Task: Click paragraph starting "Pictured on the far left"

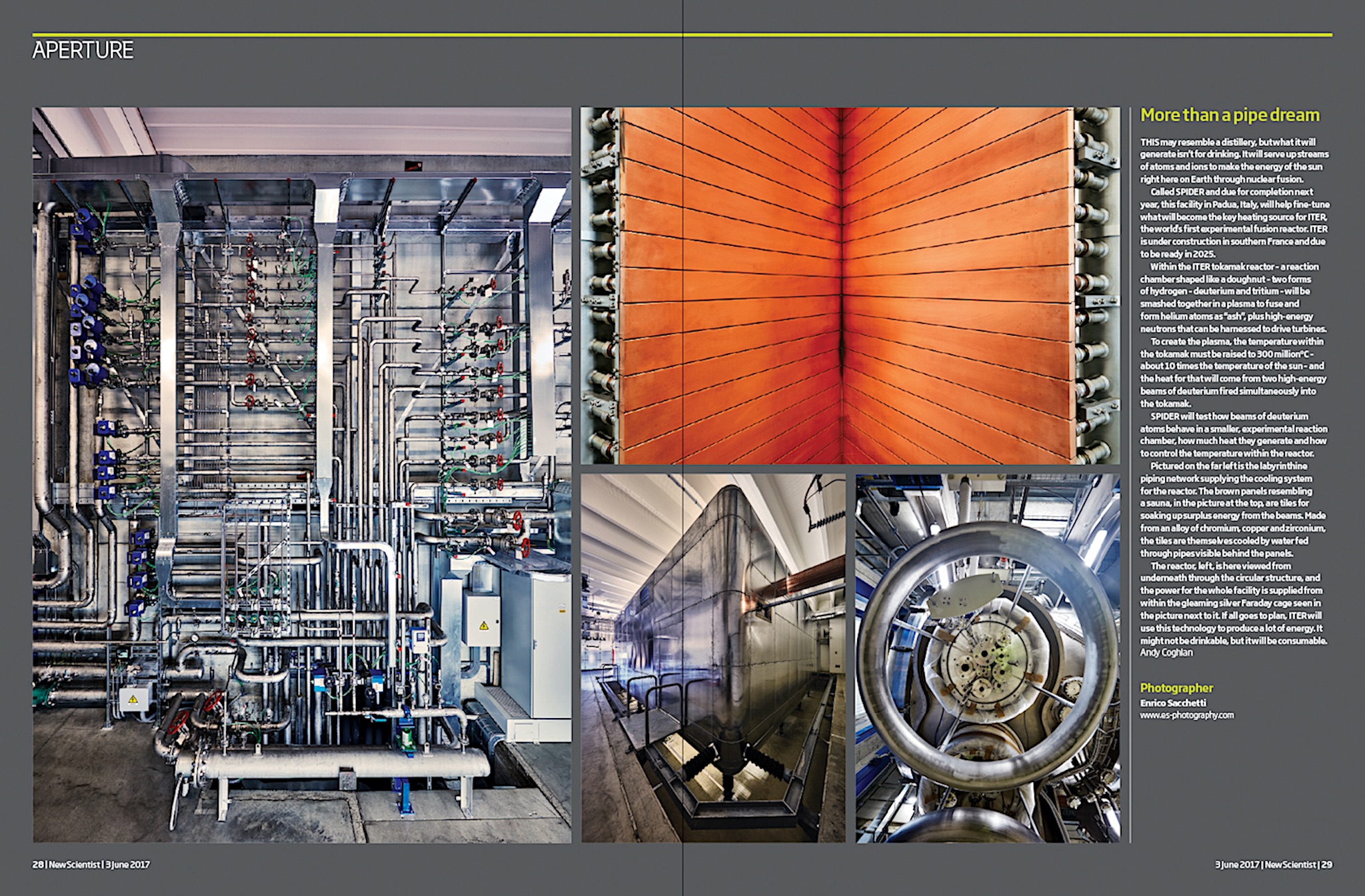Action: pos(1234,510)
